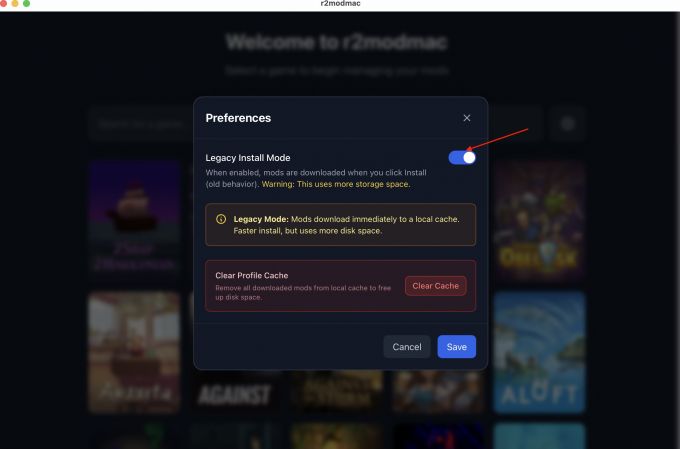Viewport: 680px width, 449px height.
Task: Click the Legacy Install Mode label
Action: 248,158
